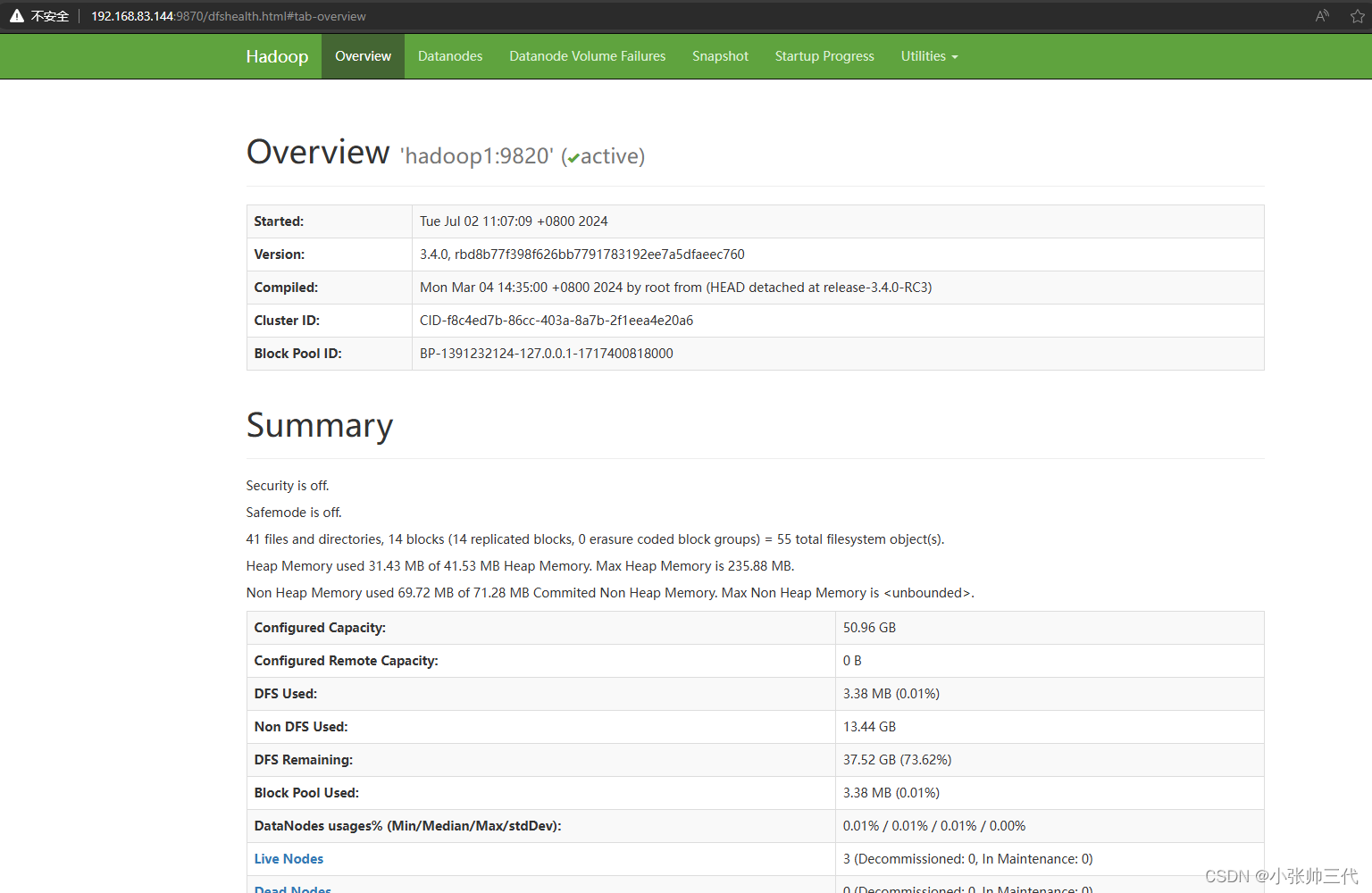
Task: Click the insecure site warning icon
Action: [x=16, y=16]
